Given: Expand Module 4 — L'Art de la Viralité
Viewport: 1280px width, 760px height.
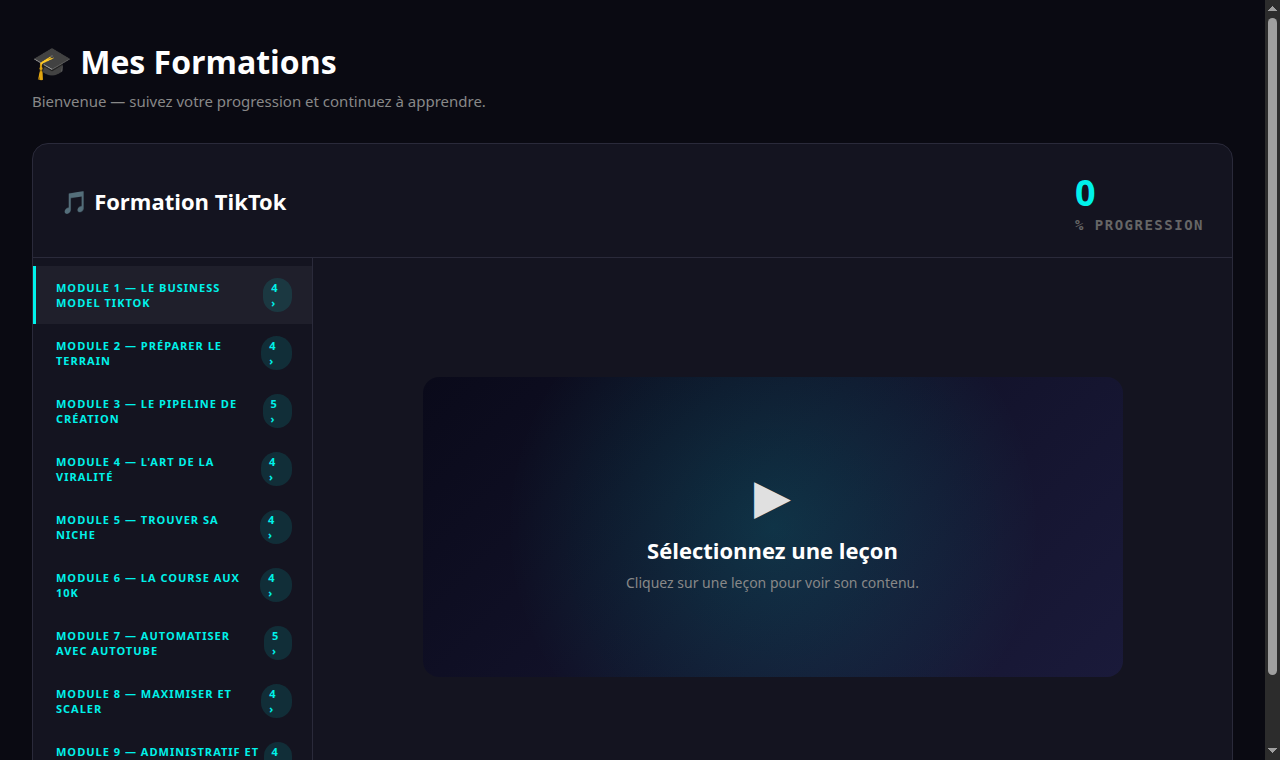Looking at the screenshot, I should point(173,469).
